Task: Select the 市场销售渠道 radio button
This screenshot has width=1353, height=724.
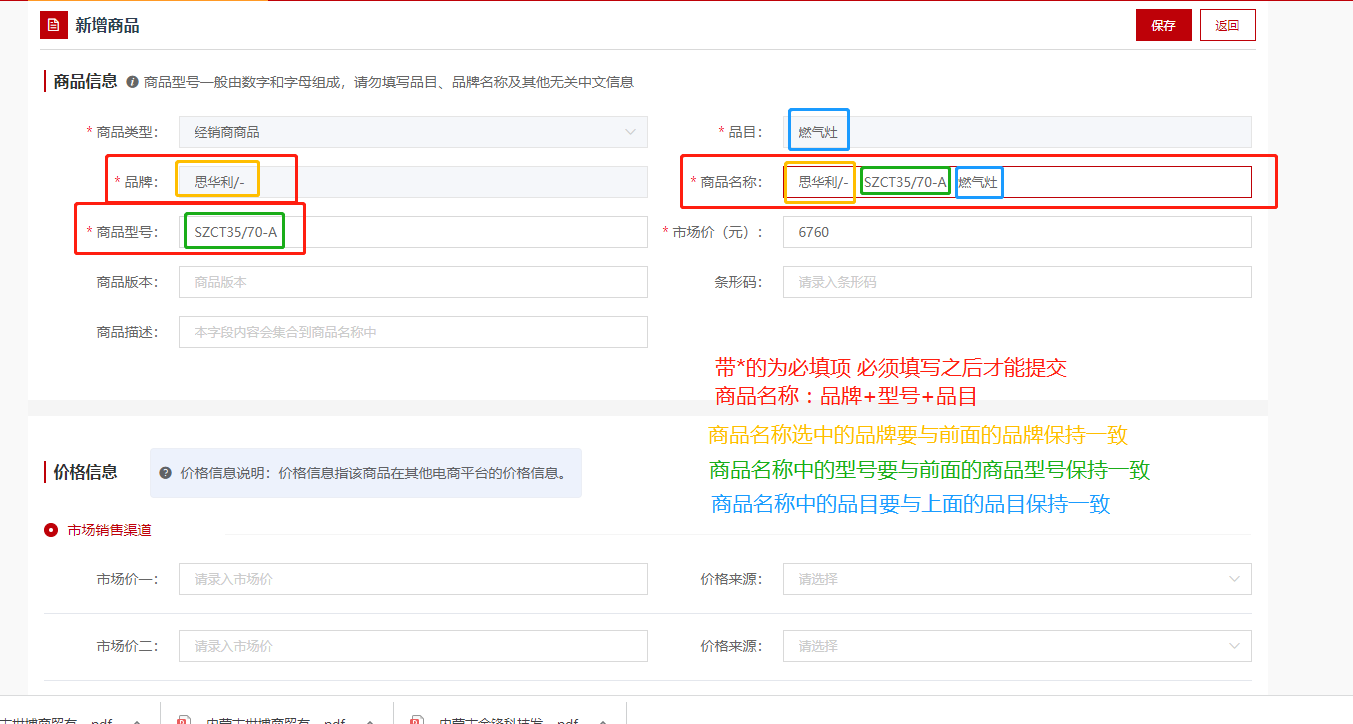Action: (x=51, y=530)
